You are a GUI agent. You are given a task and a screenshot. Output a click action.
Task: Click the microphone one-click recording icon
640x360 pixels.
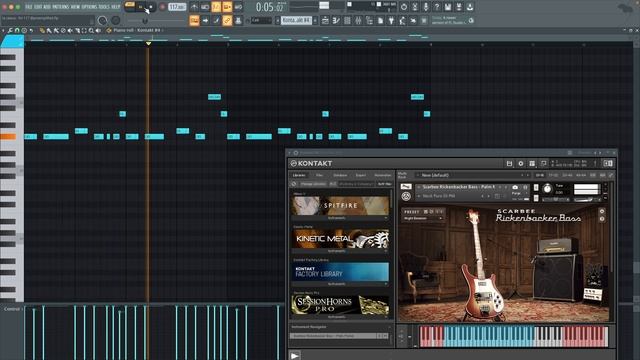point(426,7)
